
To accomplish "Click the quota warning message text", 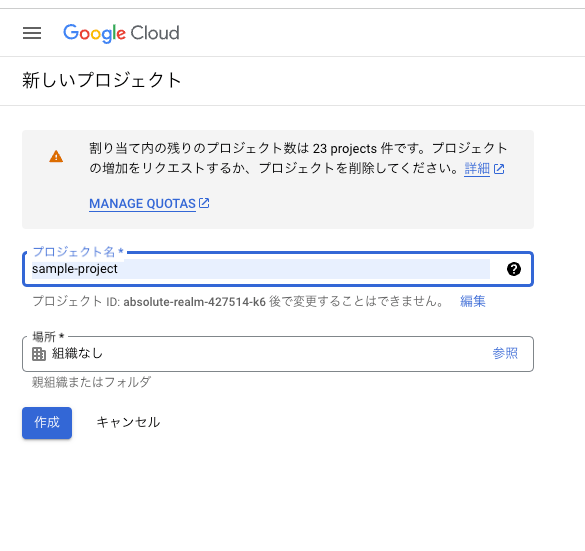I will click(x=298, y=158).
